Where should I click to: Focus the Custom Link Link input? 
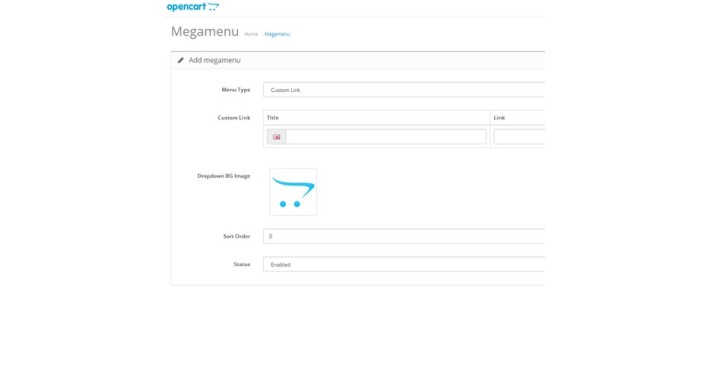[519, 137]
